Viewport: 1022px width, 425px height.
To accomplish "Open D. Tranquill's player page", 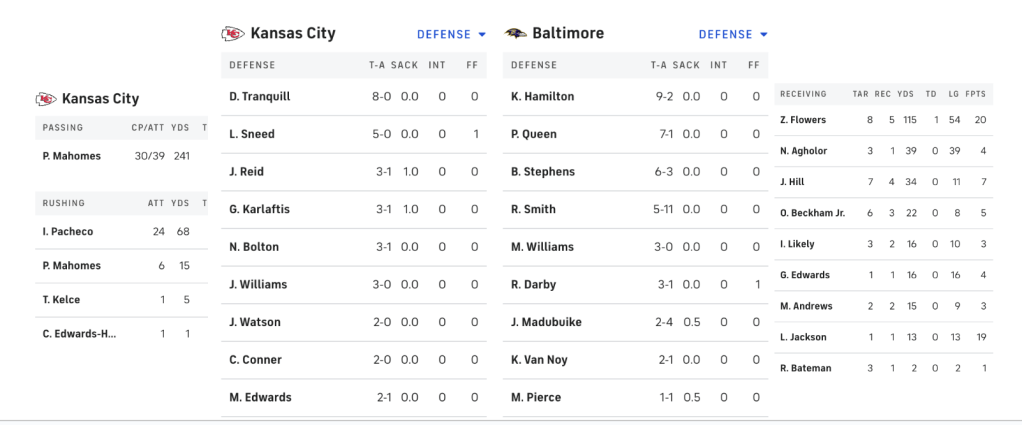I will coord(262,96).
